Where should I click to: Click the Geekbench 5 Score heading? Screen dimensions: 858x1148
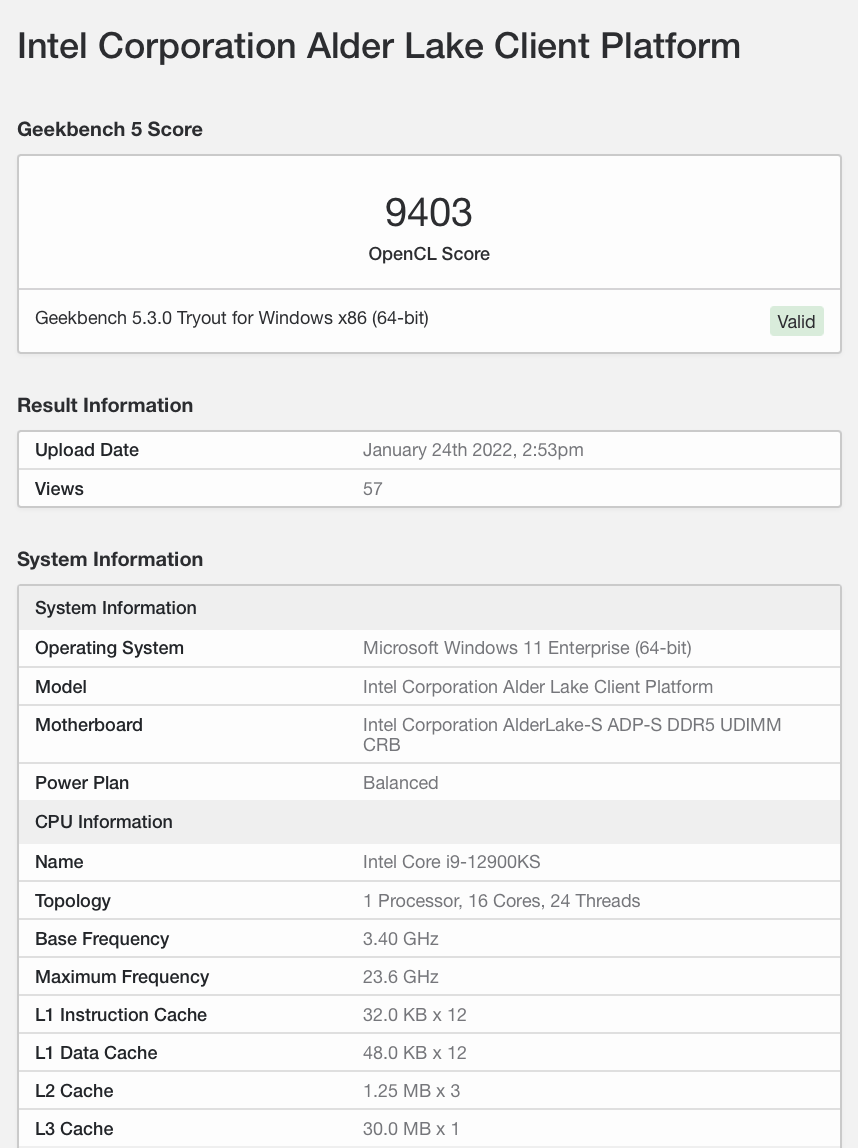(110, 129)
